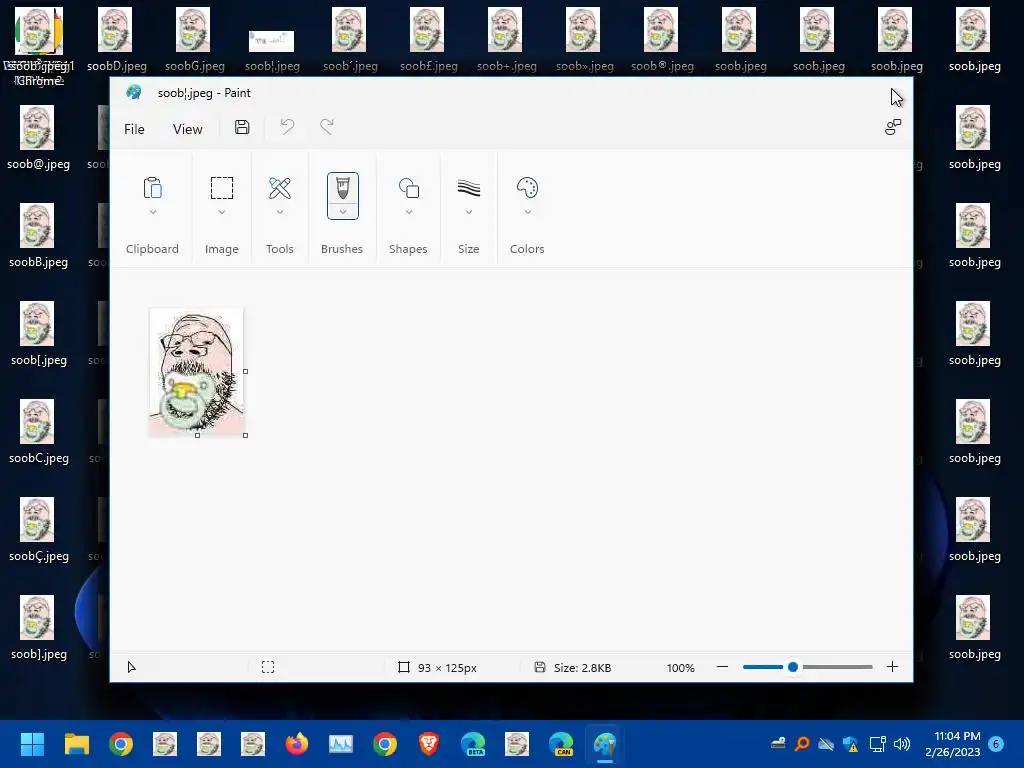Zoom in with the plus button
The height and width of the screenshot is (768, 1024).
[x=892, y=667]
